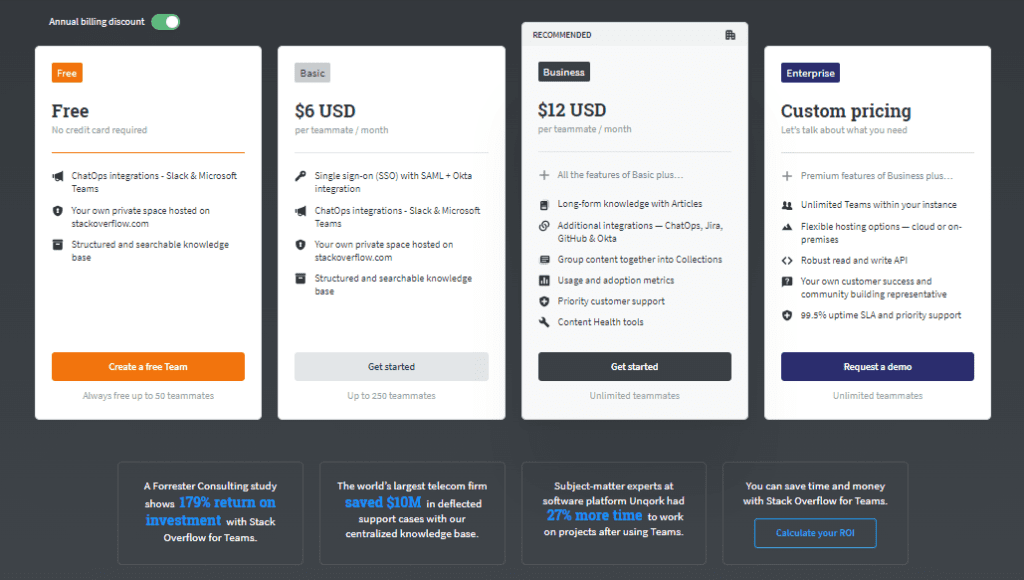Click Get started under the Basic plan
Image resolution: width=1024 pixels, height=580 pixels.
[391, 366]
